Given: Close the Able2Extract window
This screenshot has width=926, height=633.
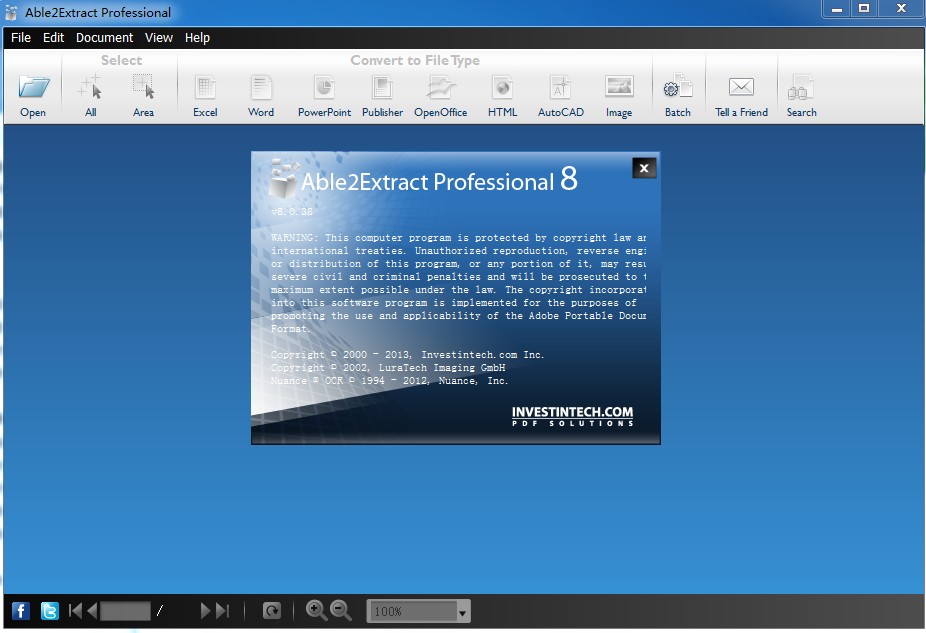Looking at the screenshot, I should tap(901, 9).
